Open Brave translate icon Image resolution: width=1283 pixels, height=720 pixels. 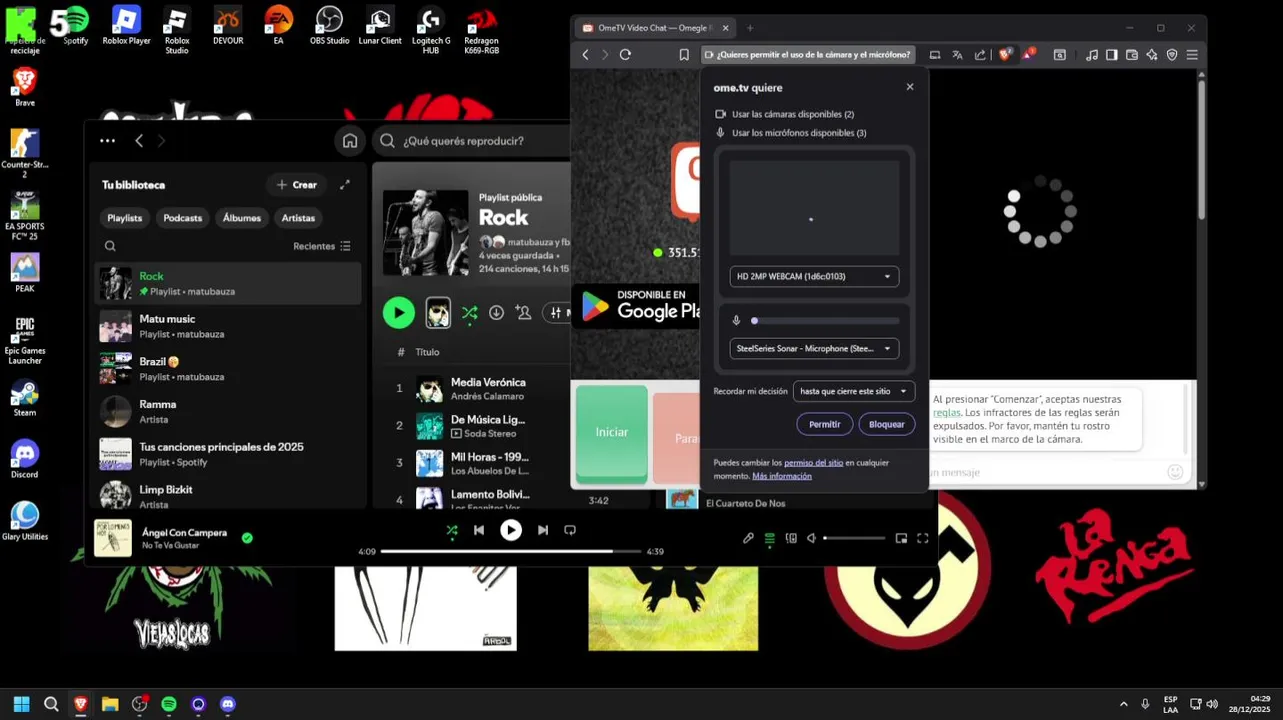point(957,55)
